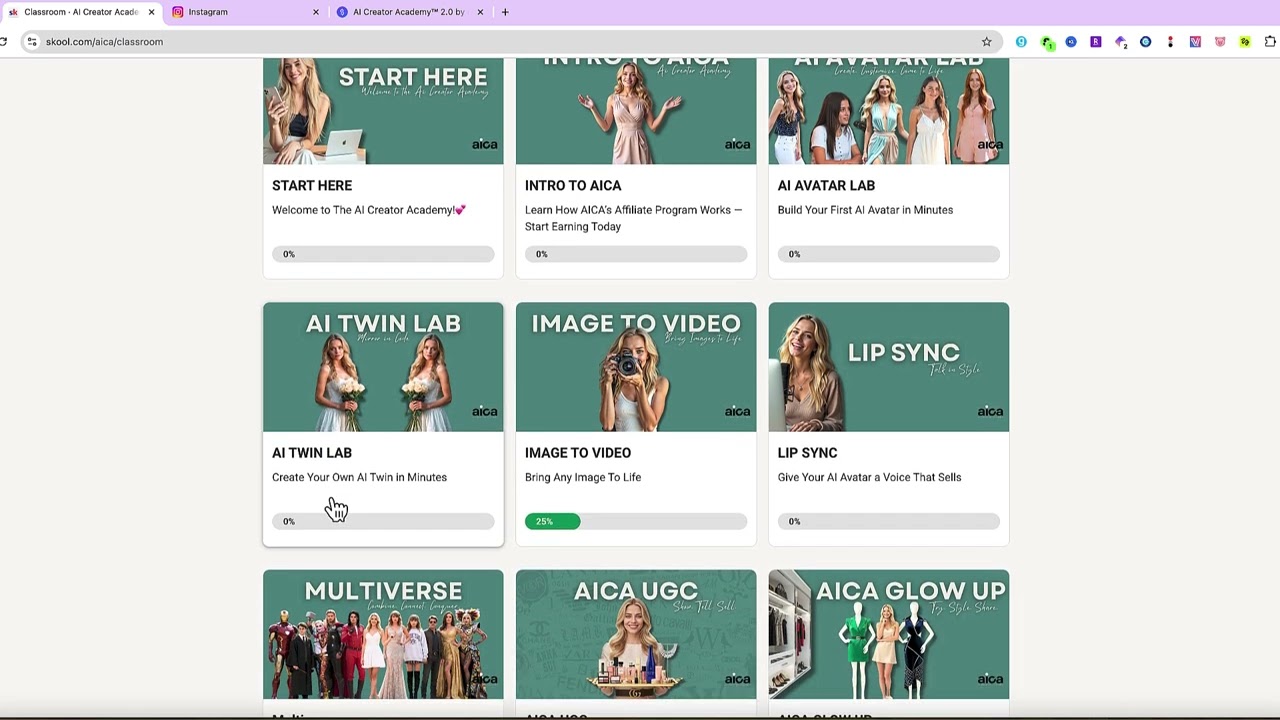Open the Extensions puzzle piece menu
Viewport: 1280px width, 720px height.
pyautogui.click(x=1270, y=42)
